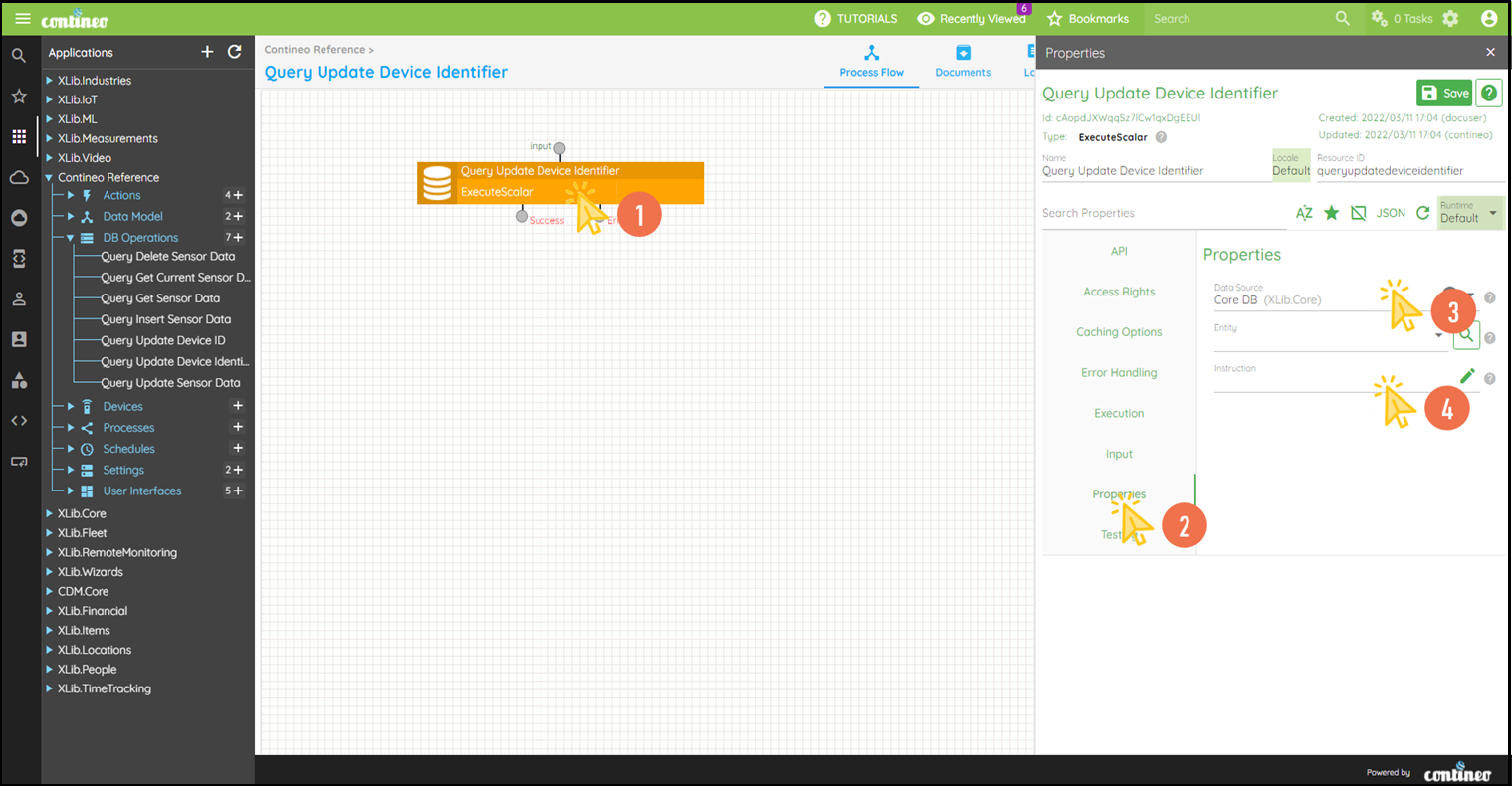Expand the XLib.IoT application node

(x=50, y=99)
